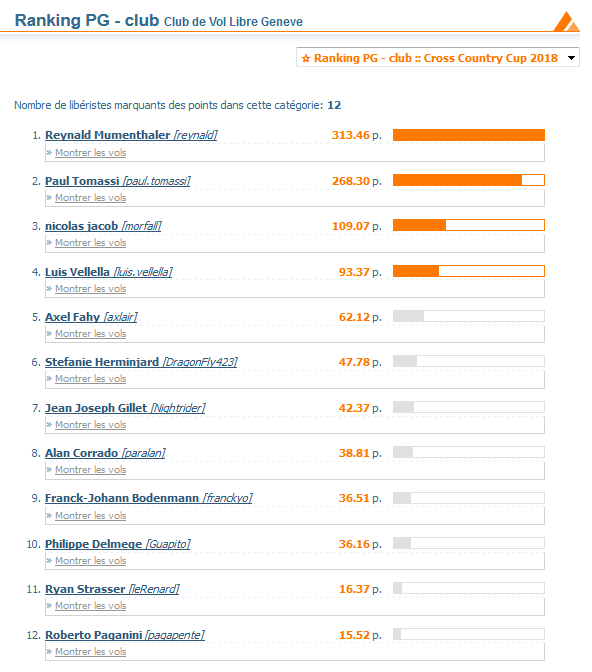Viewport: 592px width, 672px height.
Task: Expand flights under nicolas jacob
Action: 90,243
